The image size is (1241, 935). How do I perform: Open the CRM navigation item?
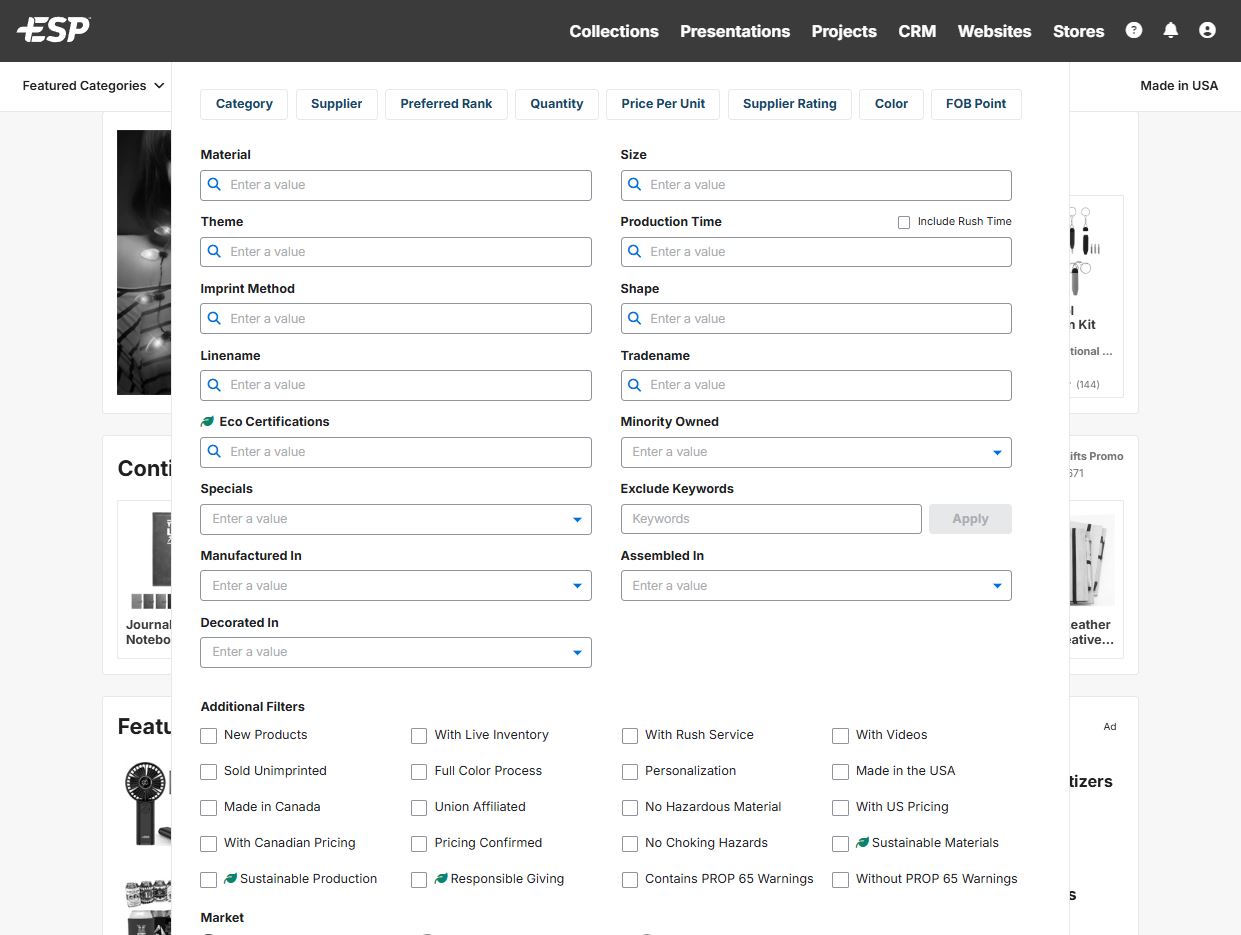[916, 31]
